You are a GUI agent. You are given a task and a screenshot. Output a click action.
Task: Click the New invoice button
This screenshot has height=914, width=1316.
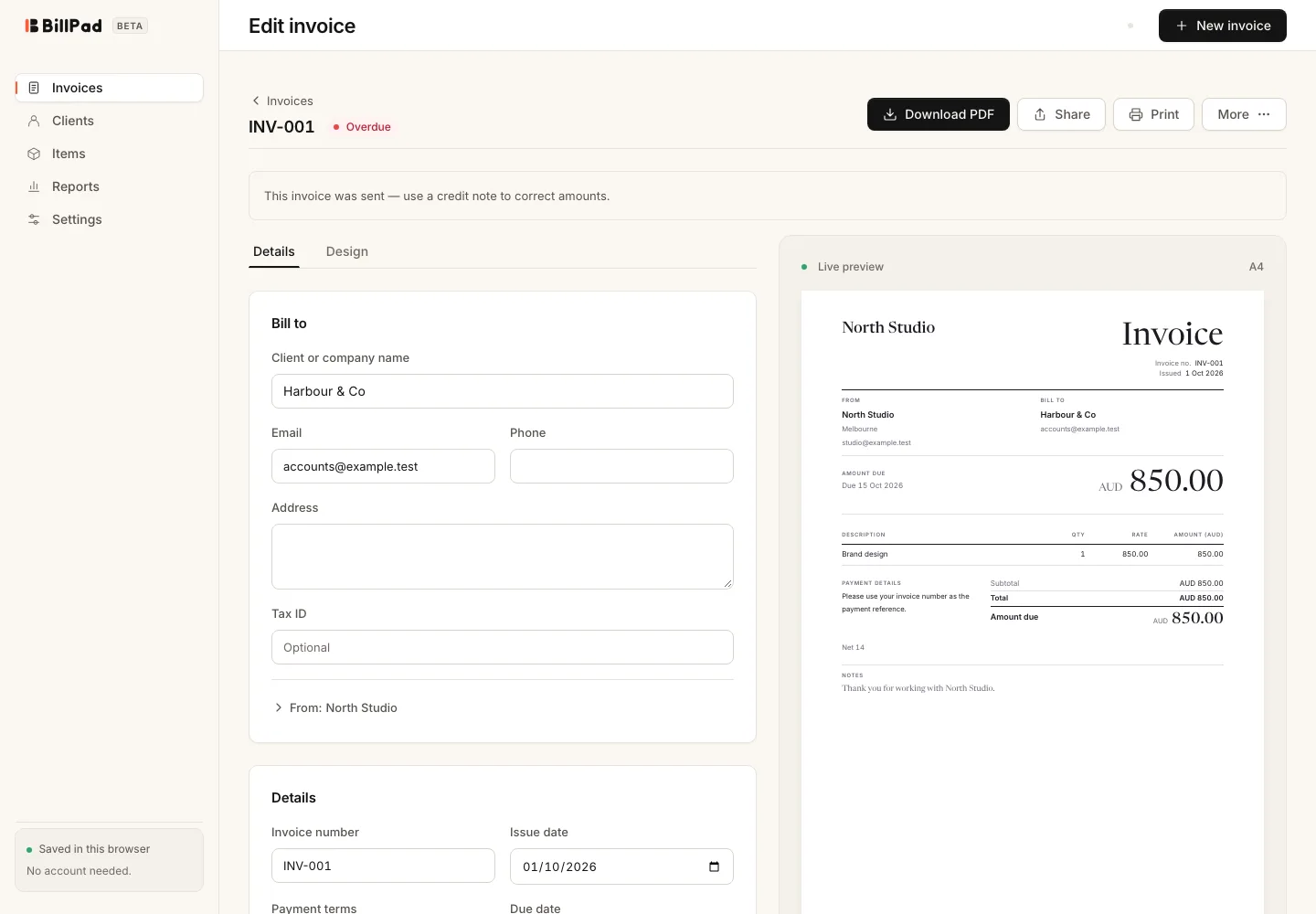(1223, 26)
